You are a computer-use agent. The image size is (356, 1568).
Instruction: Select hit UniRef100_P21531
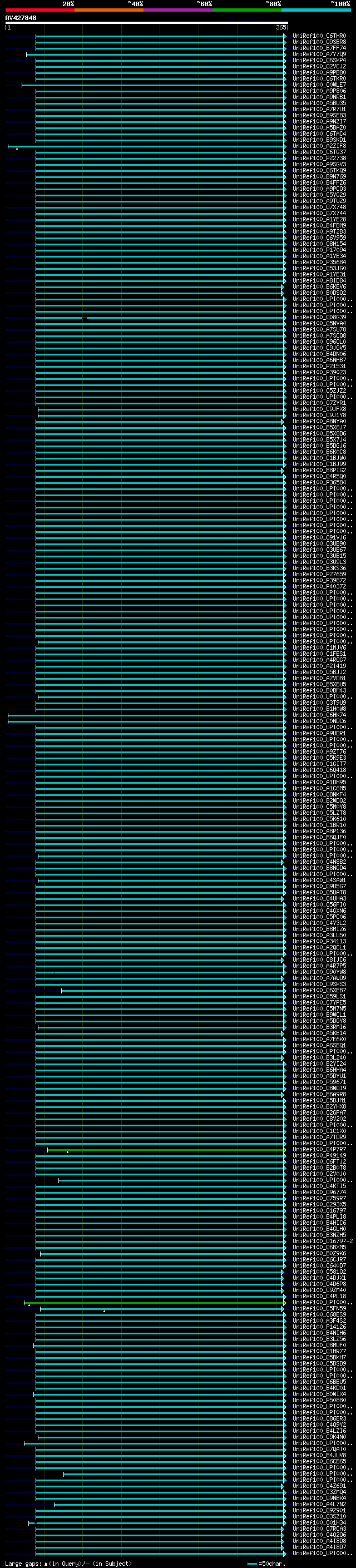(319, 366)
